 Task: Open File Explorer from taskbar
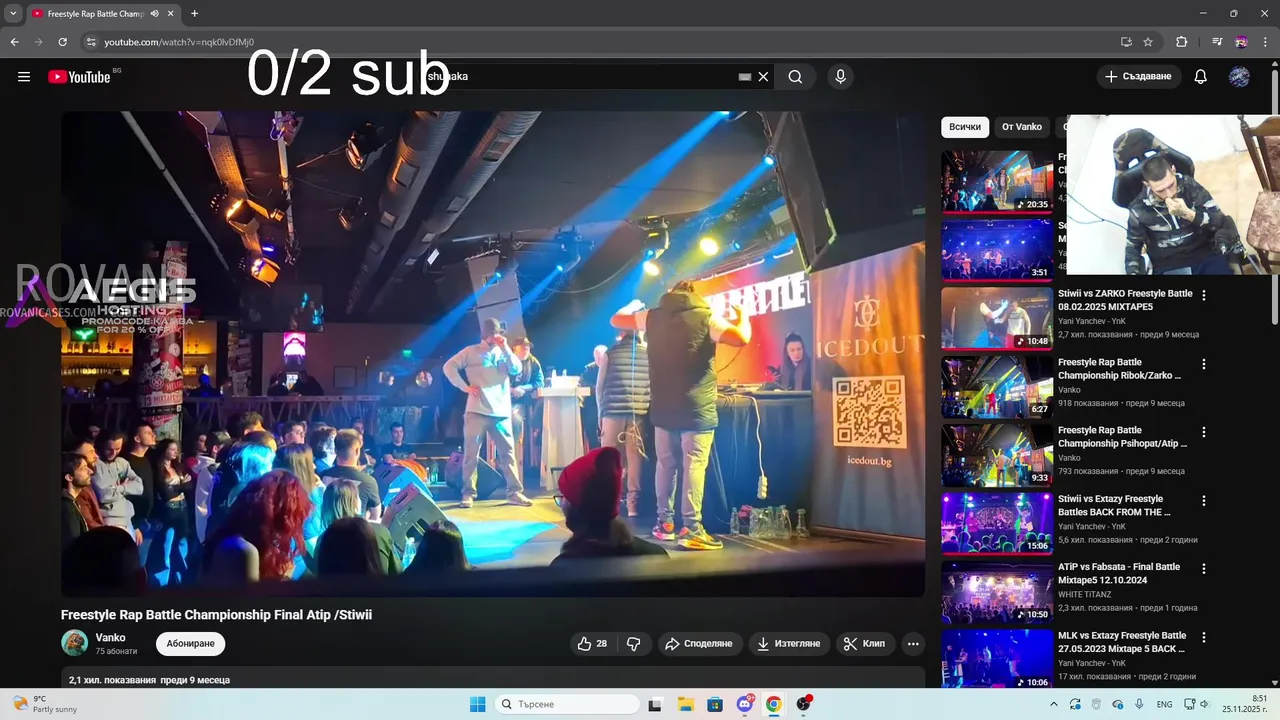(x=686, y=704)
